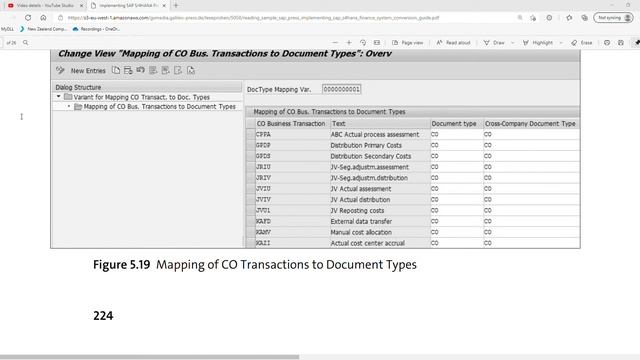This screenshot has height=360, width=640.
Task: Click the CO Business Transaction column header
Action: point(291,123)
